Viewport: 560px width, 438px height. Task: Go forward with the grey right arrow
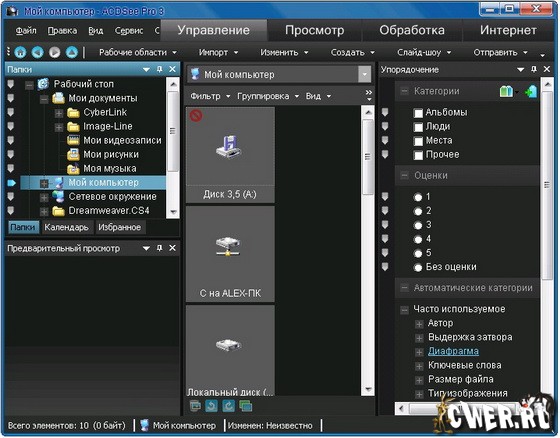click(x=55, y=53)
